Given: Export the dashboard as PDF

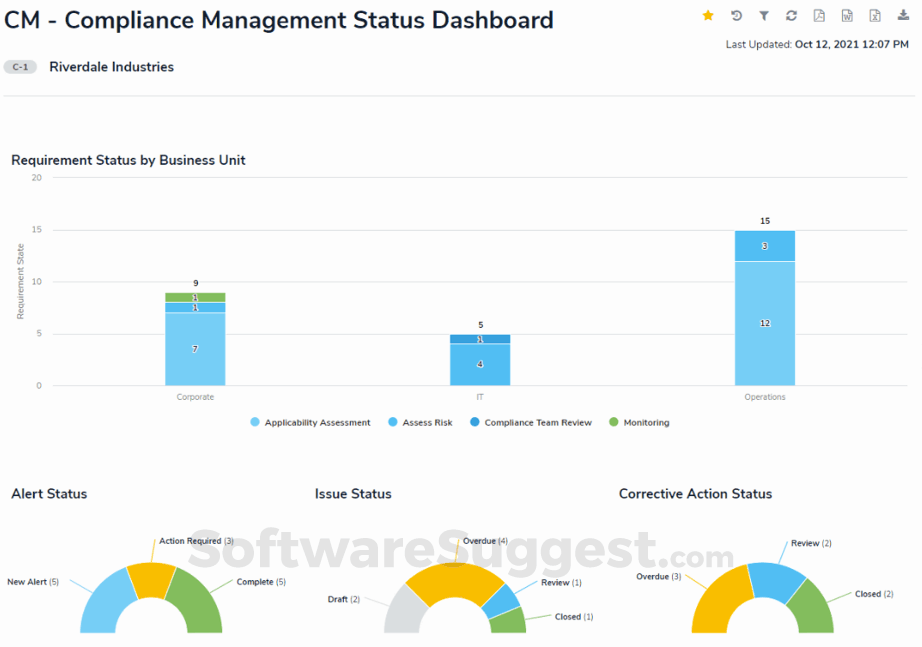Looking at the screenshot, I should 819,16.
